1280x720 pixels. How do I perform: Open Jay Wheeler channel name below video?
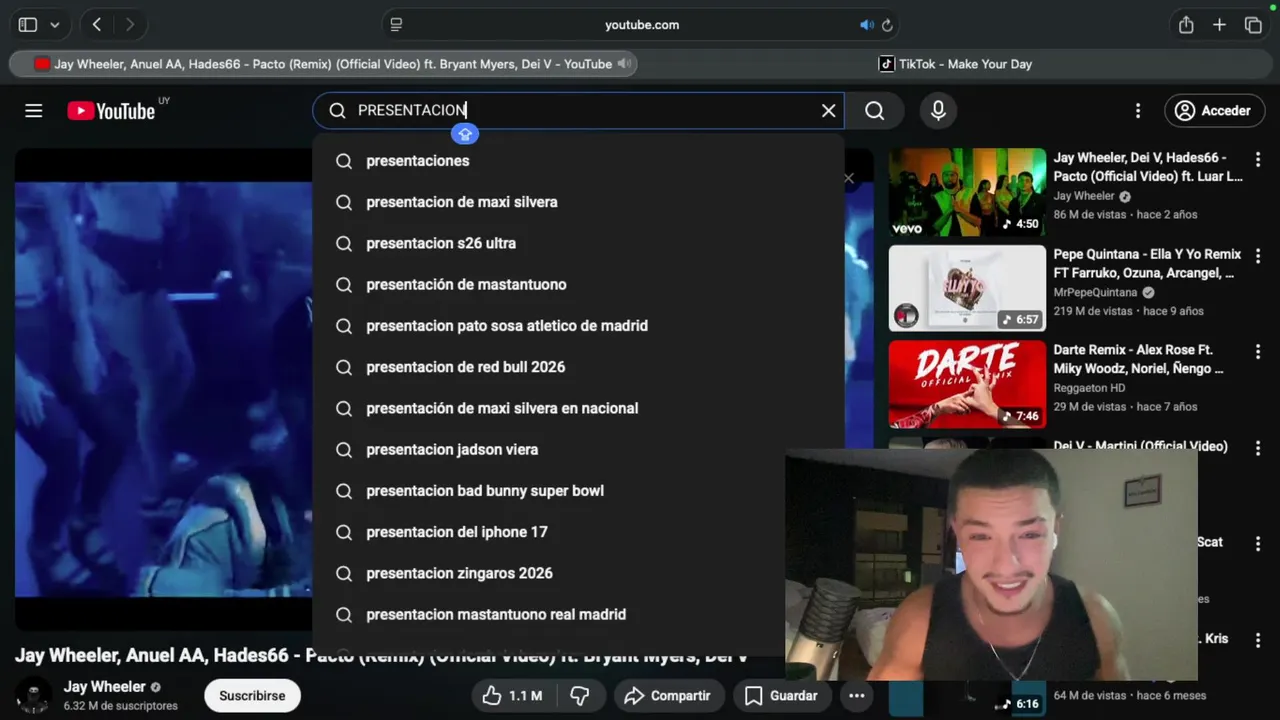point(105,687)
